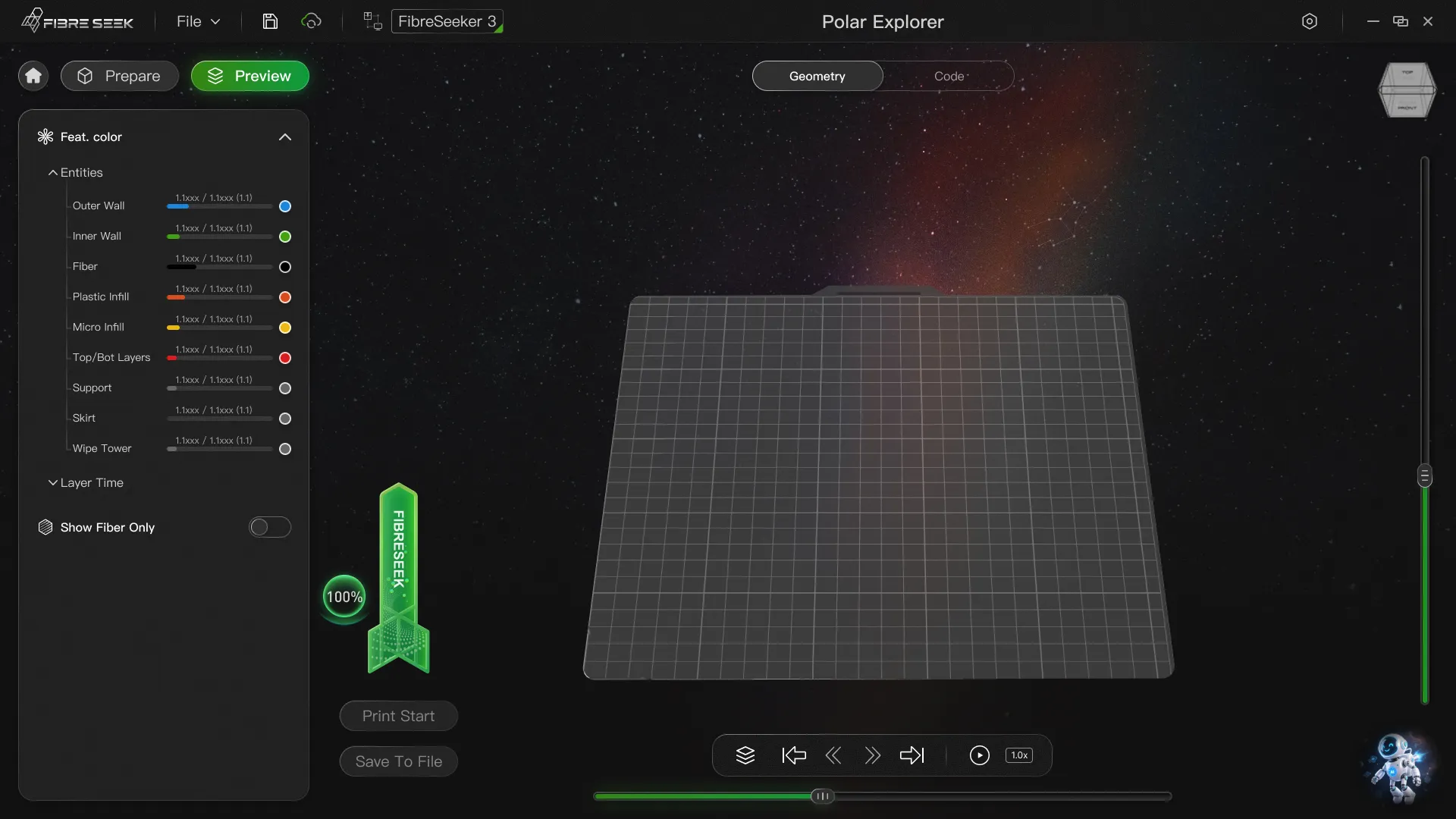Toggle Show Fiber Only switch
Viewport: 1456px width, 819px height.
pos(270,527)
